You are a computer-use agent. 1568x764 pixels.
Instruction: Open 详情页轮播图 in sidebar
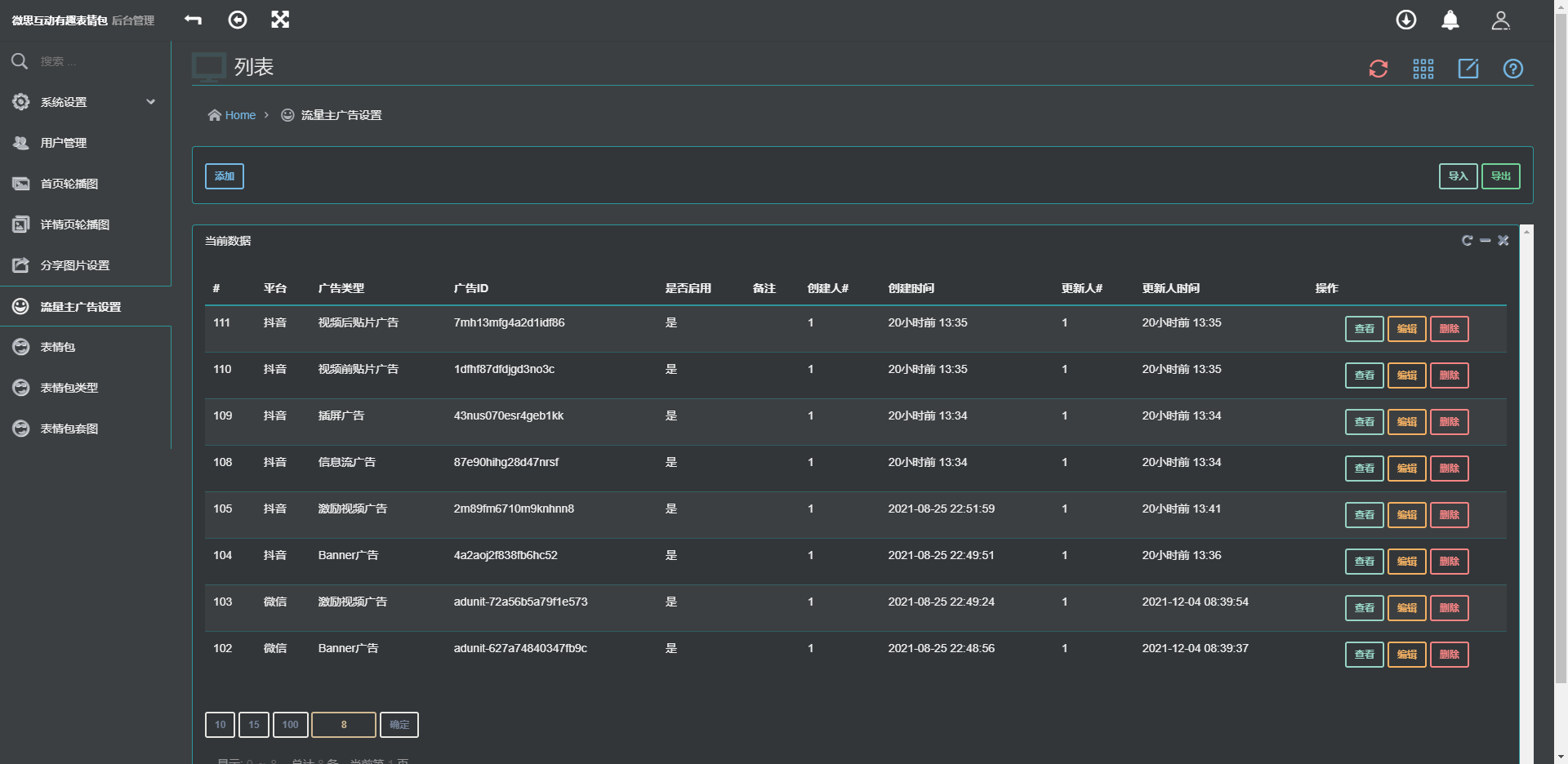pyautogui.click(x=85, y=224)
